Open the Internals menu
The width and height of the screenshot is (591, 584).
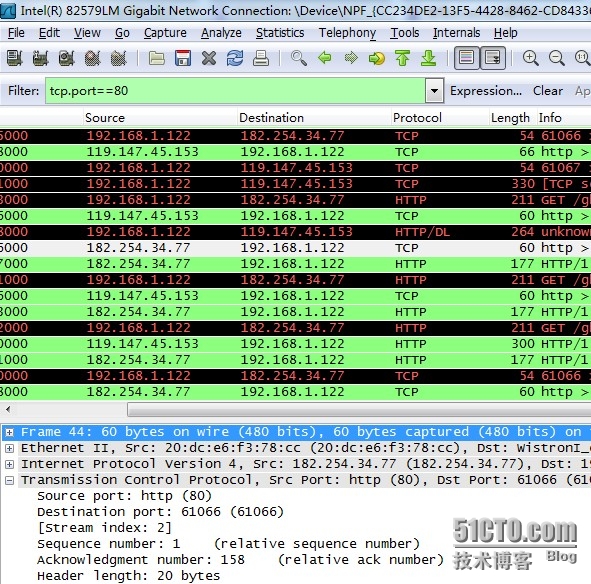pyautogui.click(x=456, y=33)
